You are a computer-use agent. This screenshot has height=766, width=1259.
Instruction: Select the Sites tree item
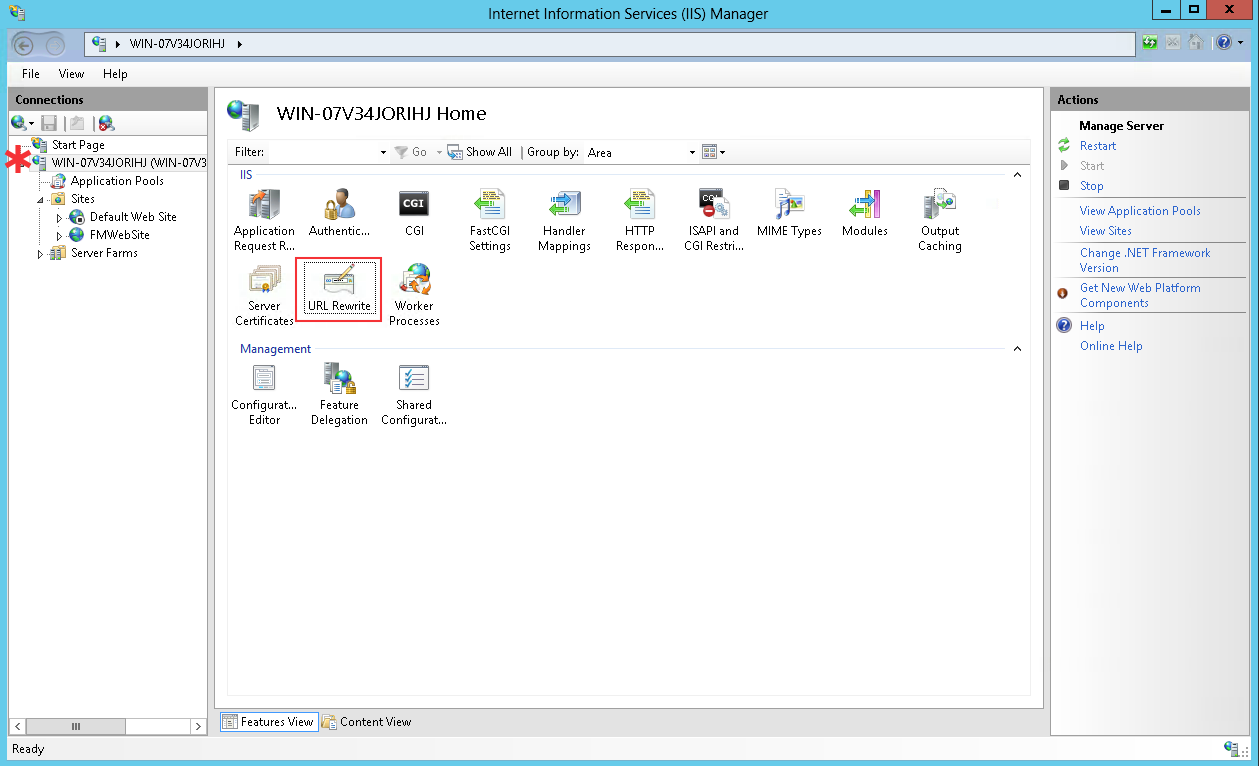point(83,199)
